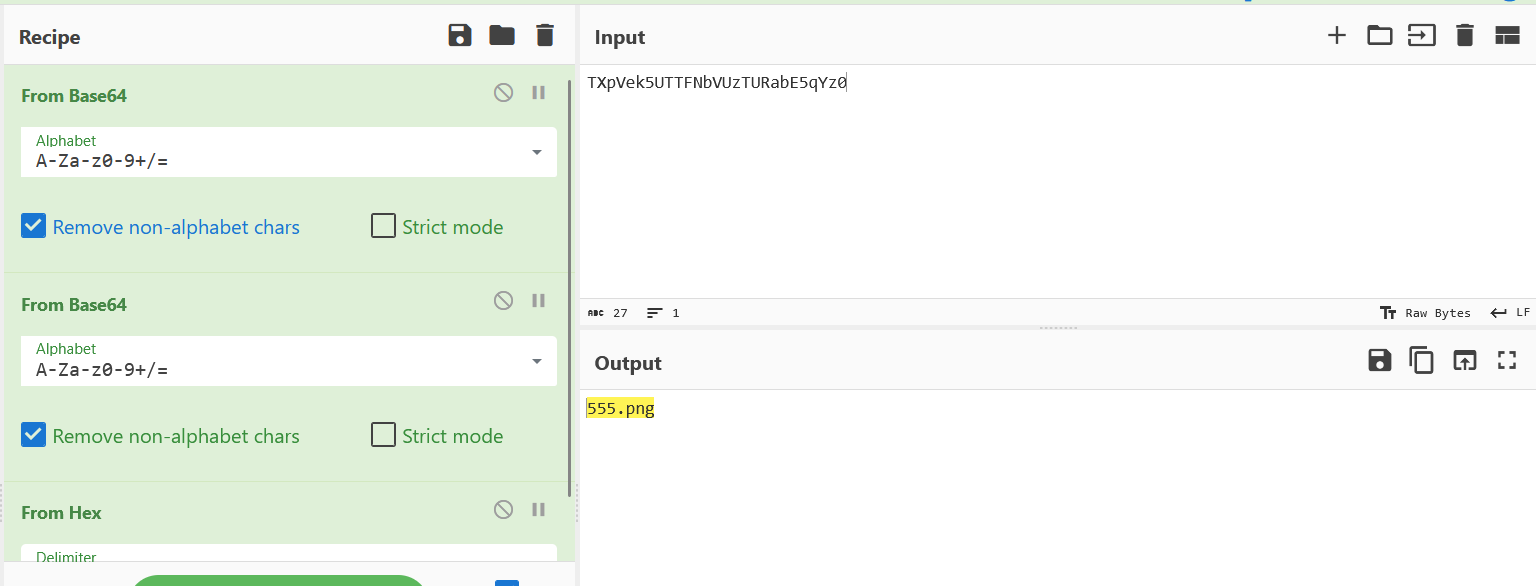Uncheck Remove non-alphabet chars in first Base64
This screenshot has width=1536, height=586.
(34, 226)
